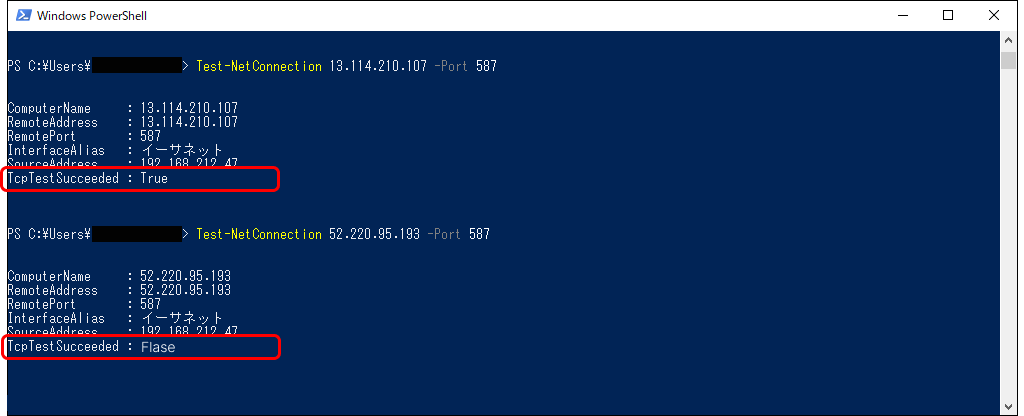Click the -Port parameter in the first command
The width and height of the screenshot is (1024, 416).
click(x=451, y=66)
